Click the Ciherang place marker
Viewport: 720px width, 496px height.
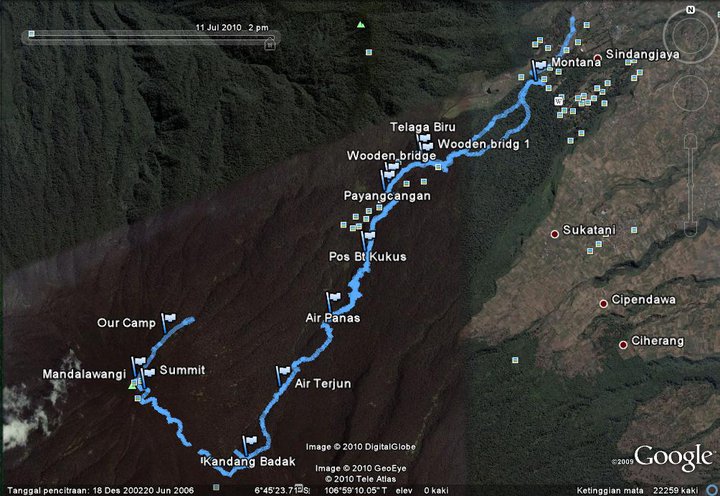[623, 345]
